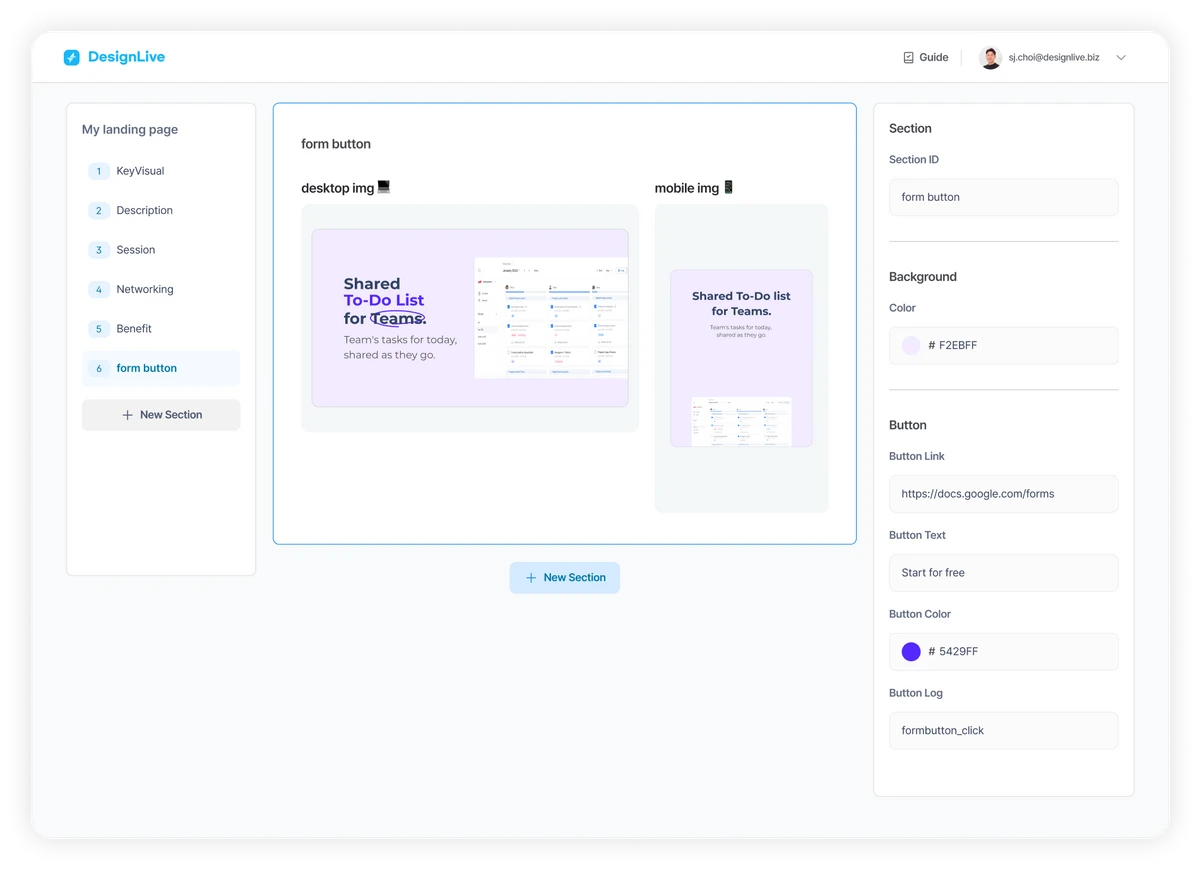
Task: Select number 3 badge for Session
Action: pos(98,250)
